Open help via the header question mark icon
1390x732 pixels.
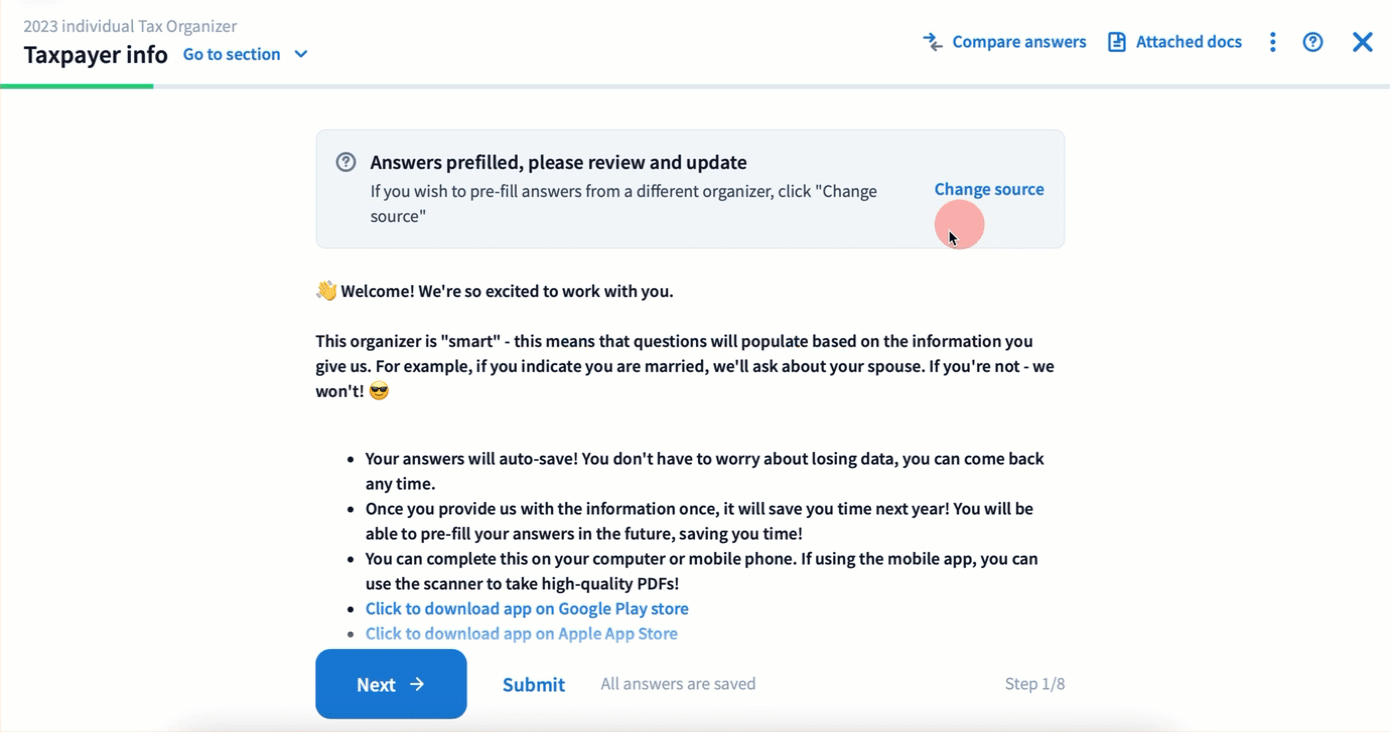pos(1313,42)
